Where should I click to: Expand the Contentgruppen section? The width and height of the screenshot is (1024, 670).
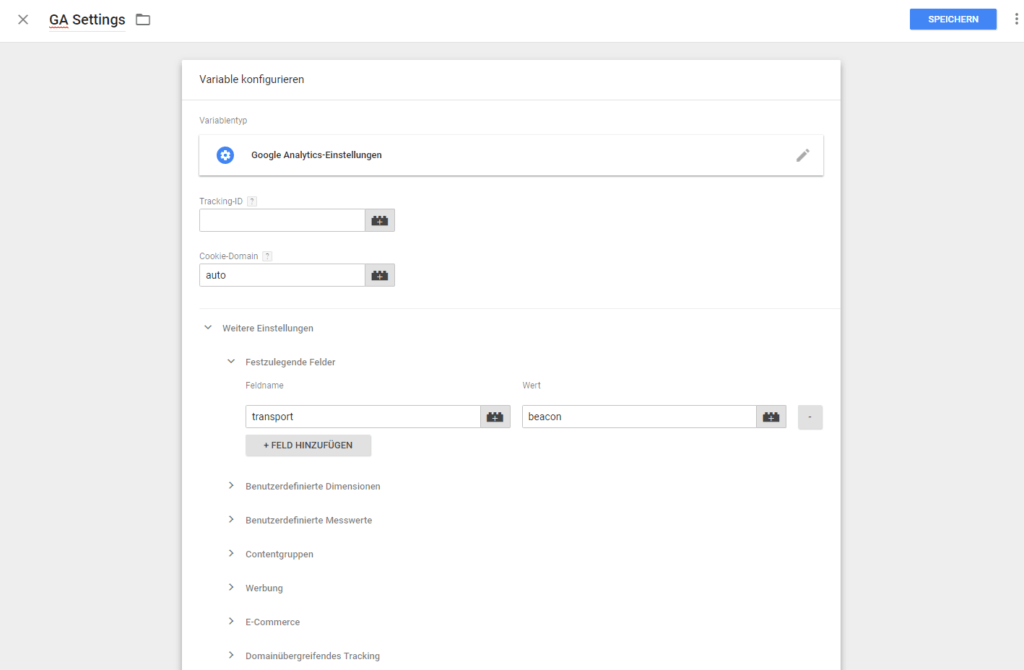pyautogui.click(x=231, y=554)
